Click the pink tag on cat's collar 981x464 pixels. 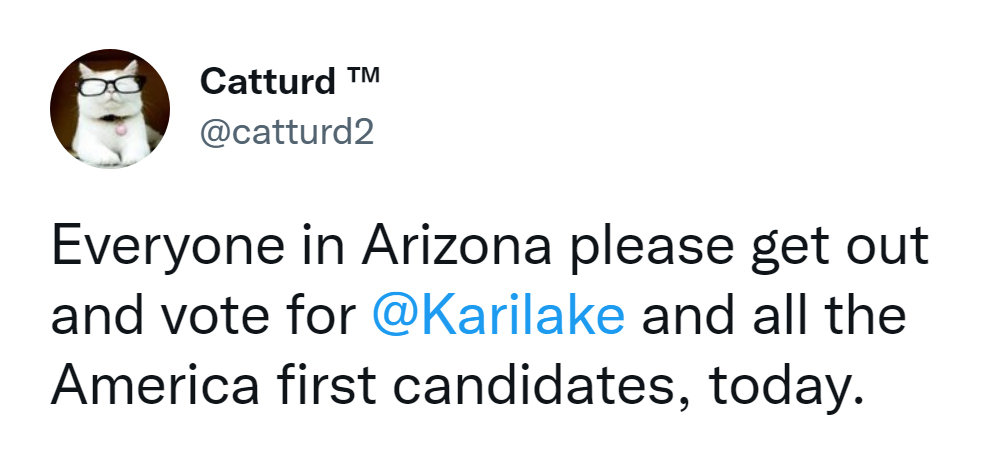pyautogui.click(x=121, y=129)
